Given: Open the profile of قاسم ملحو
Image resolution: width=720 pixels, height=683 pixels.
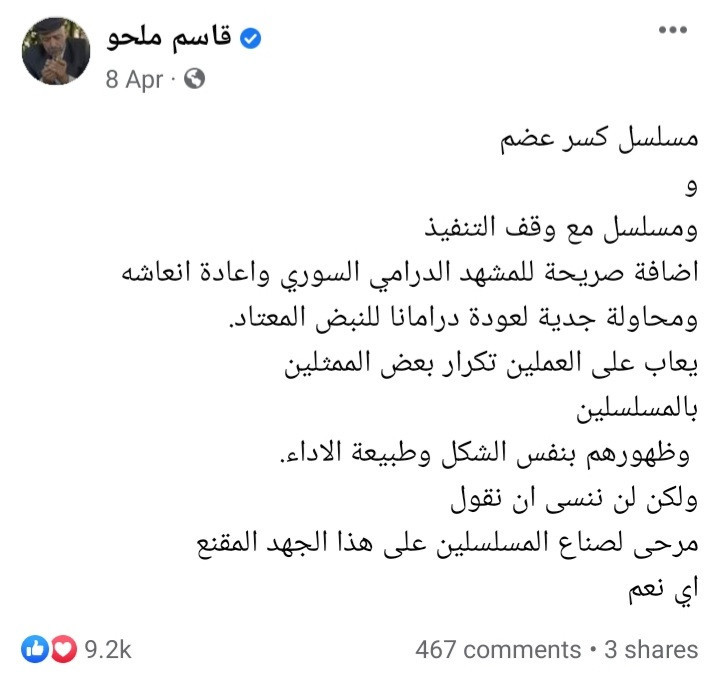Looking at the screenshot, I should point(169,38).
